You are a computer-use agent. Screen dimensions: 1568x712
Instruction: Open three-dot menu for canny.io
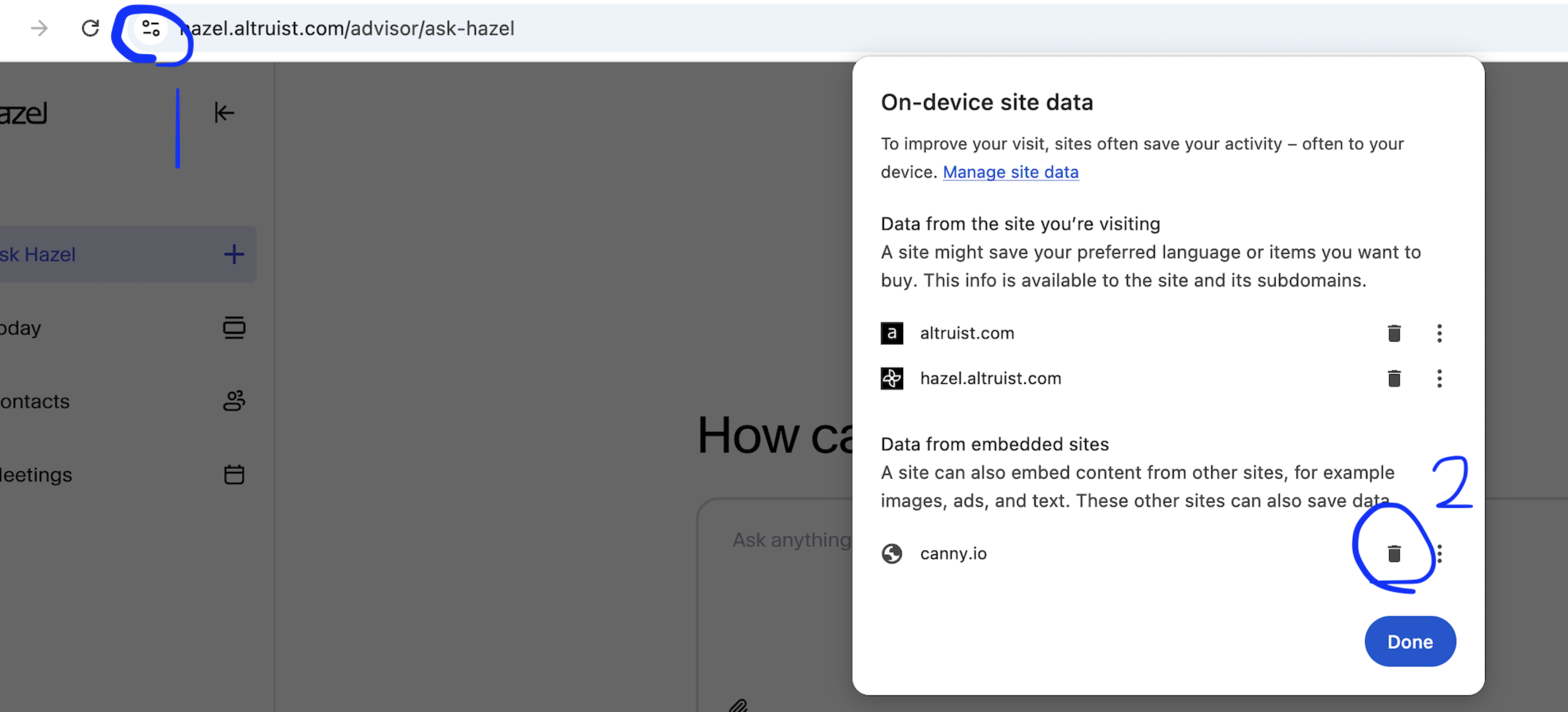(1439, 553)
